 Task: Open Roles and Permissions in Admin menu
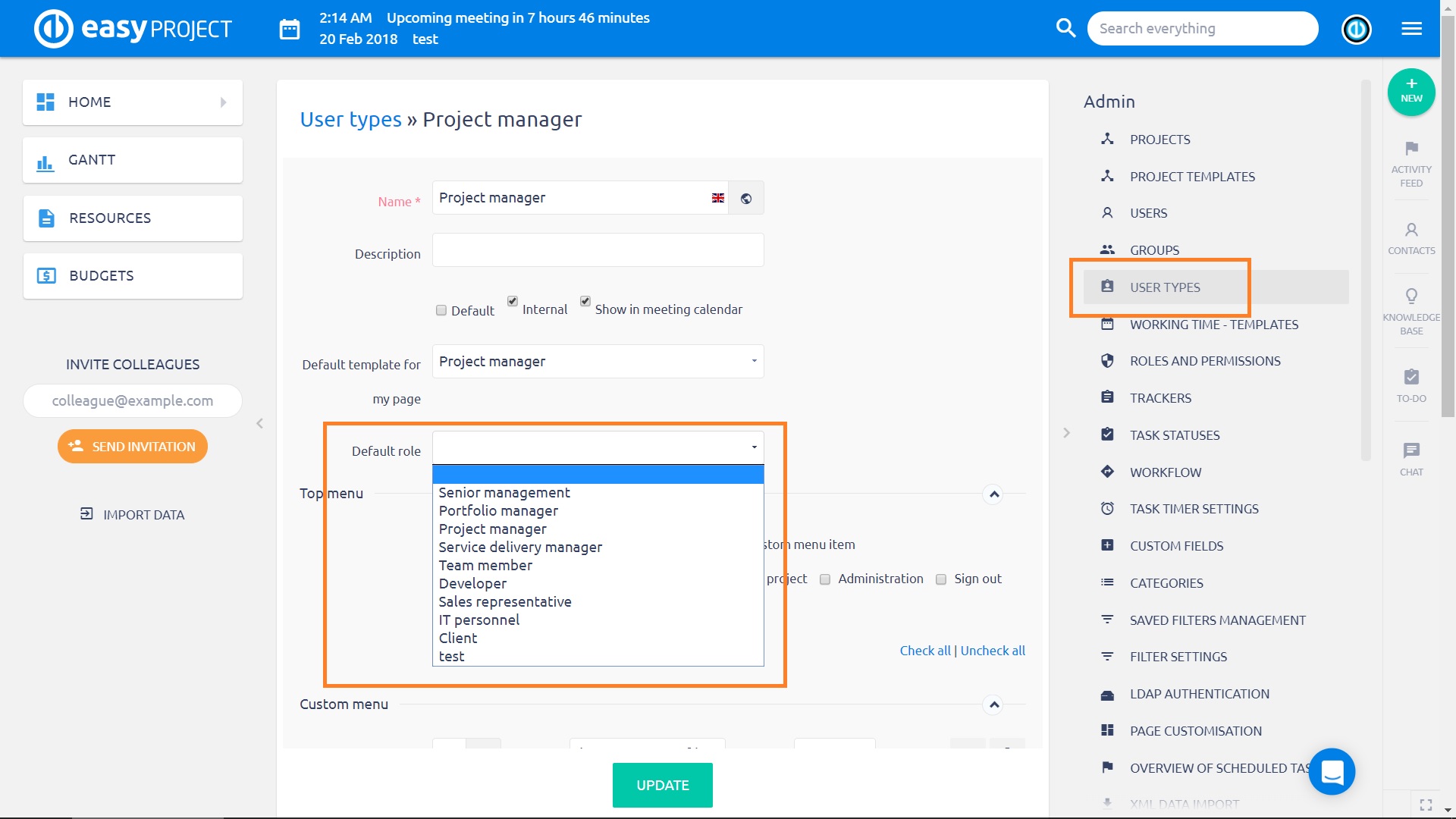tap(1204, 360)
